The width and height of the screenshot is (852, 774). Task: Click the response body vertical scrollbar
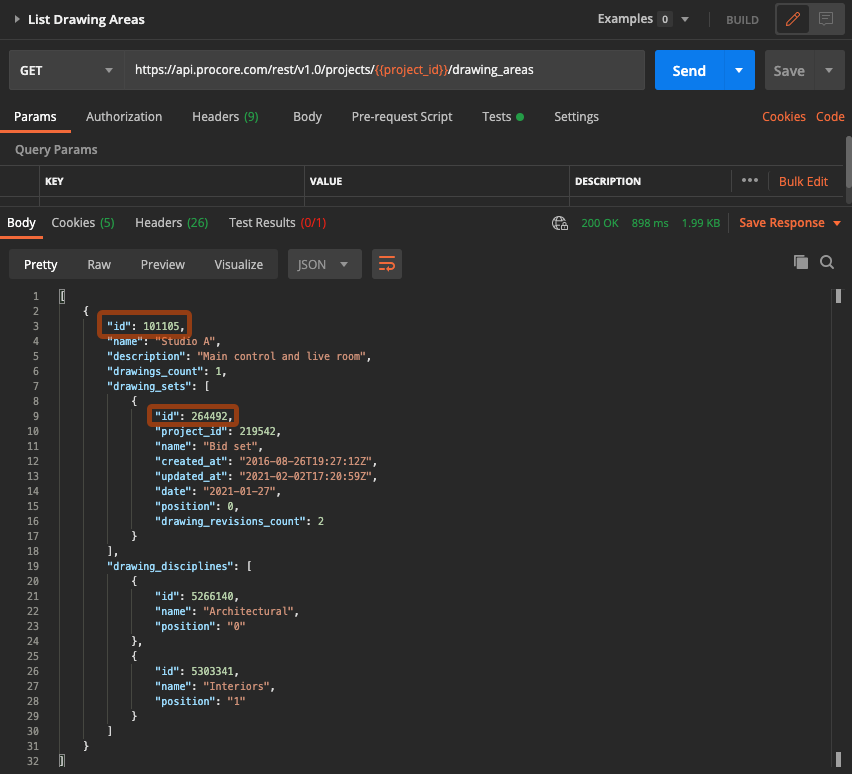[838, 527]
